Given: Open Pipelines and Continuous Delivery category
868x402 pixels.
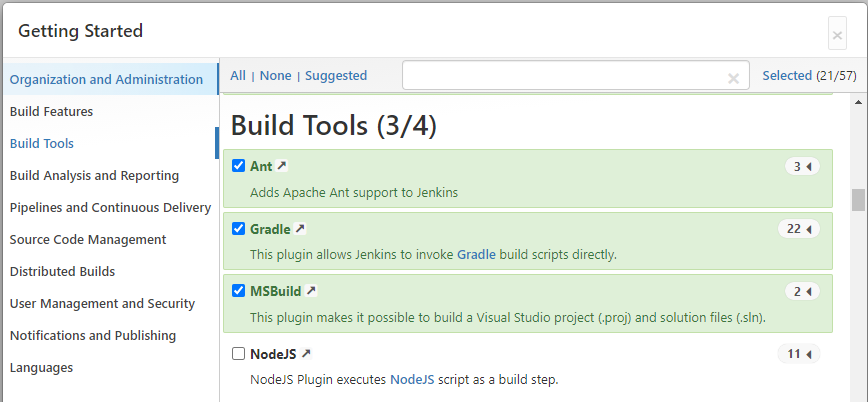Looking at the screenshot, I should (x=110, y=208).
